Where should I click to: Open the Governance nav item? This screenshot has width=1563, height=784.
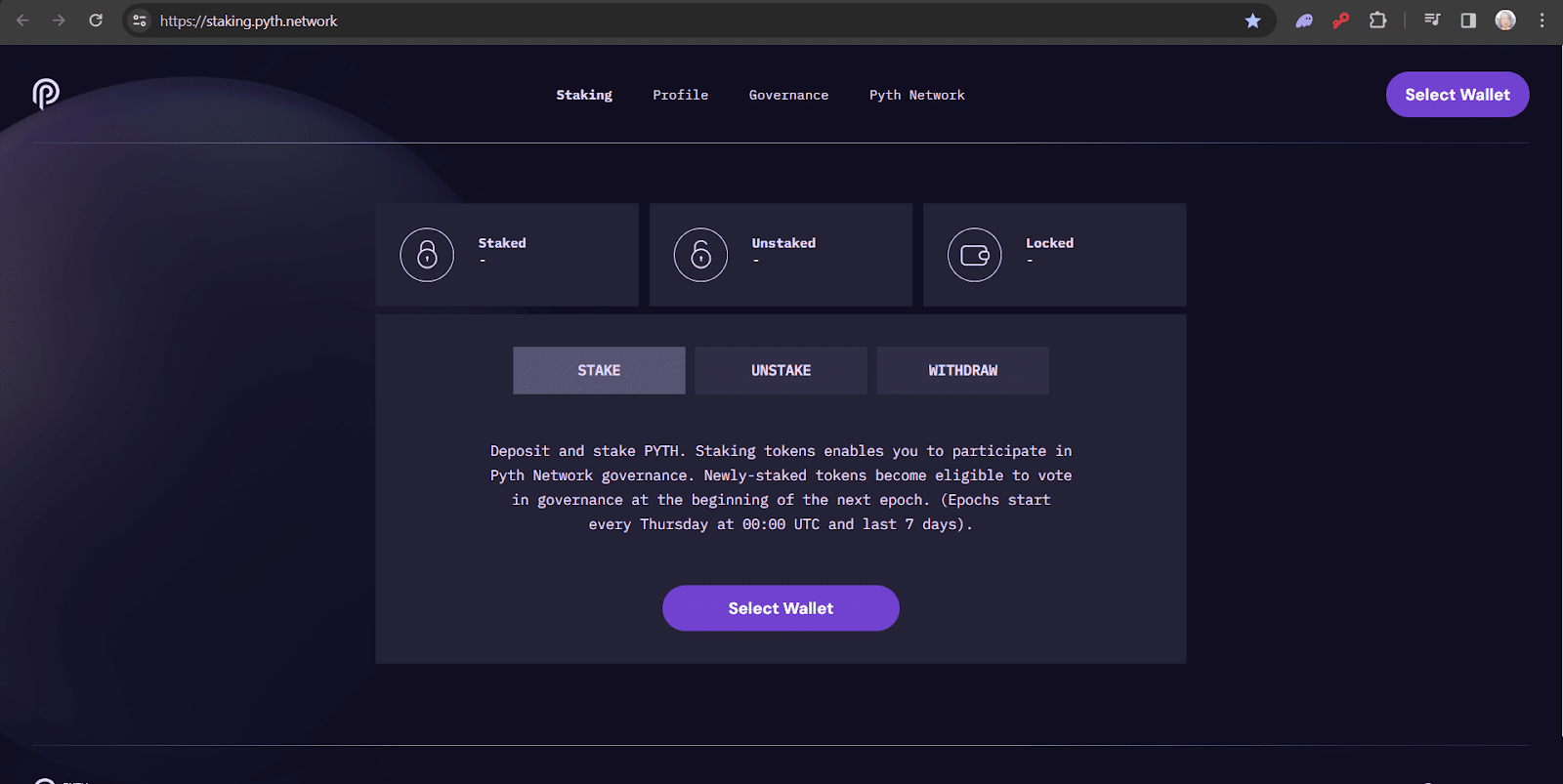coord(788,95)
